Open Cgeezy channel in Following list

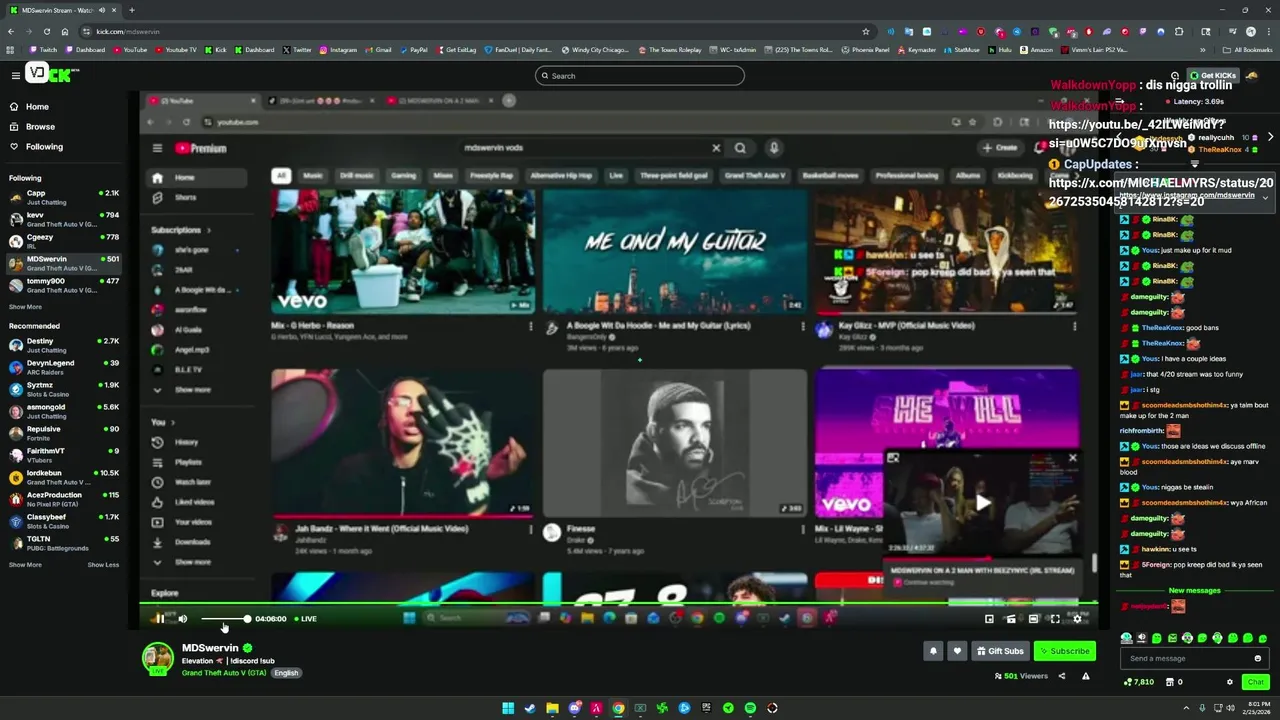pos(64,241)
